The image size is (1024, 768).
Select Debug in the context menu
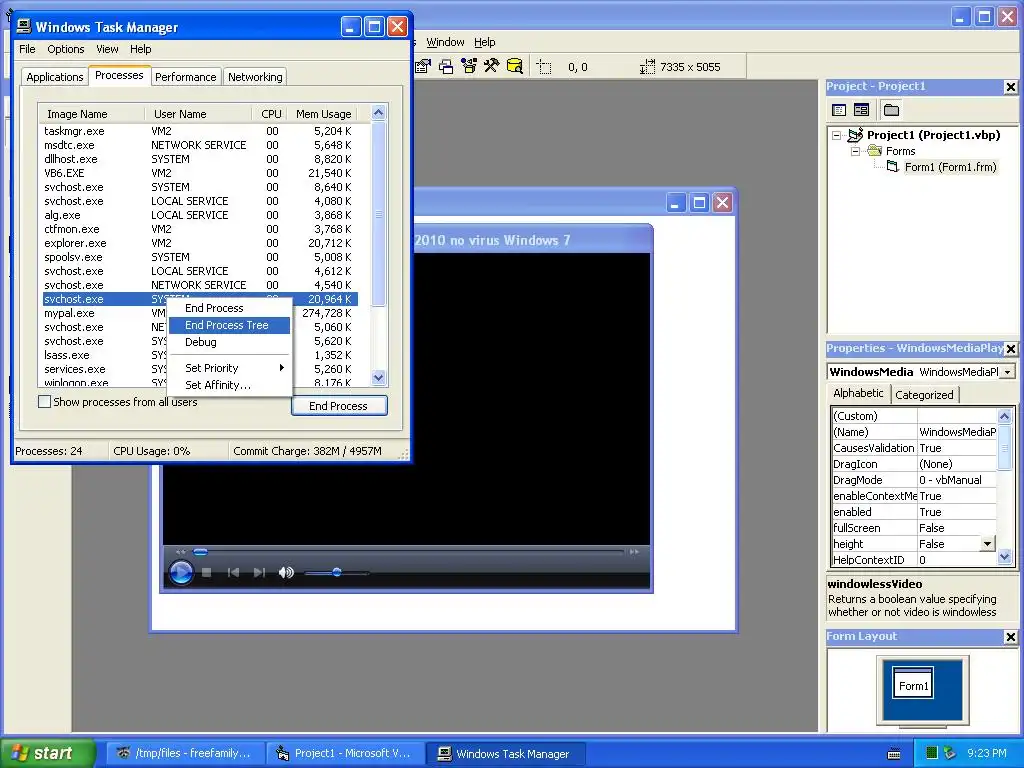[x=229, y=342]
